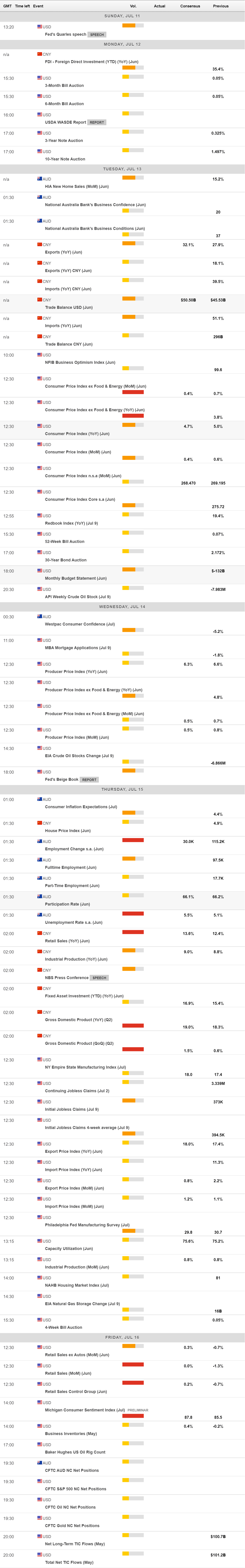Click Australia flag for CFTC AUD NC Net Positions

[40, 1463]
